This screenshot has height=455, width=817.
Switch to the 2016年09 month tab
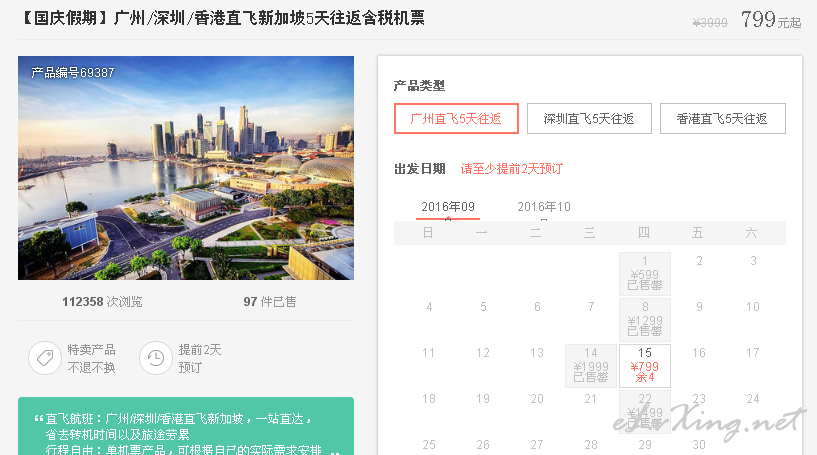448,207
